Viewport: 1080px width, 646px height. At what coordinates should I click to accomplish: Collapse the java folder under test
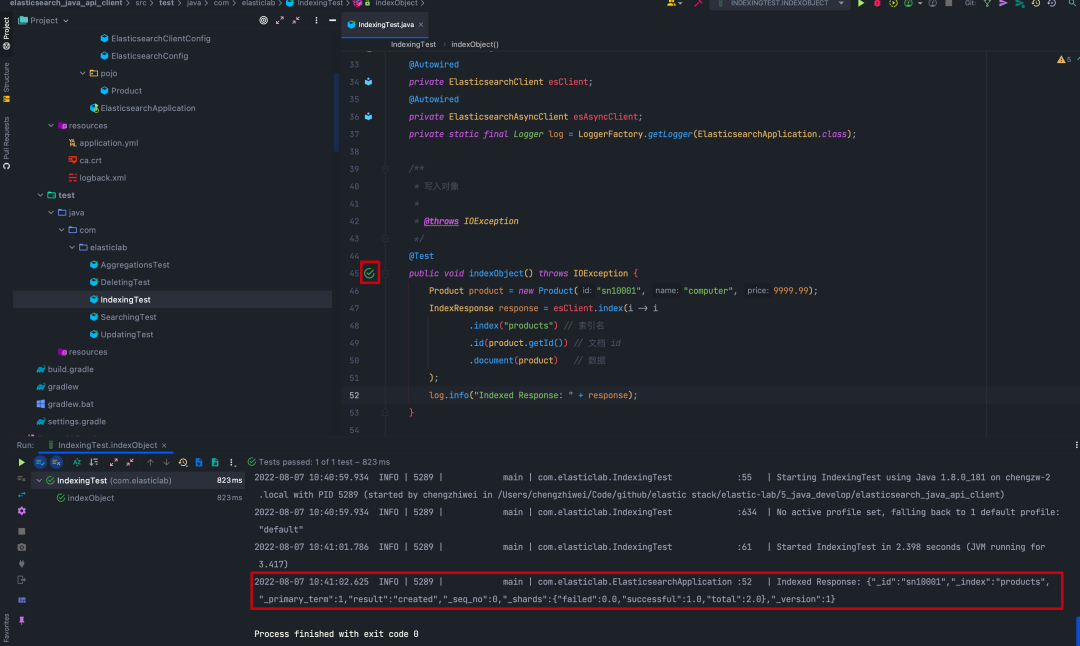[x=51, y=213]
